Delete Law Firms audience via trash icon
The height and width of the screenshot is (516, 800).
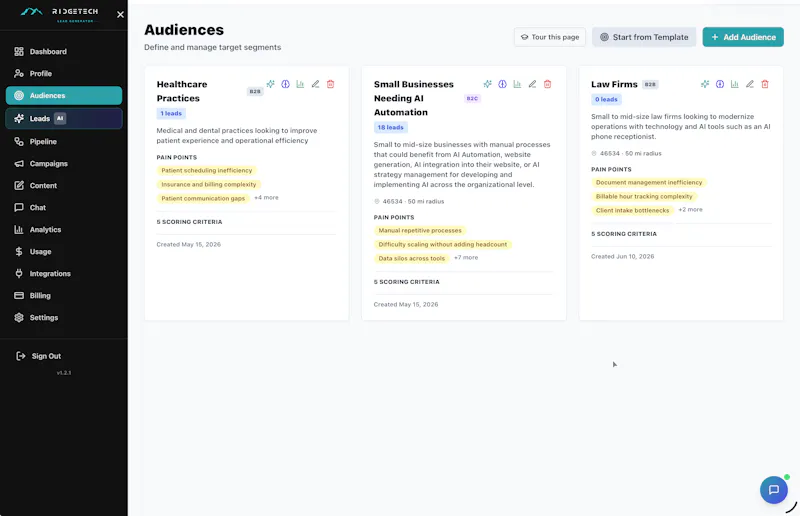765,84
